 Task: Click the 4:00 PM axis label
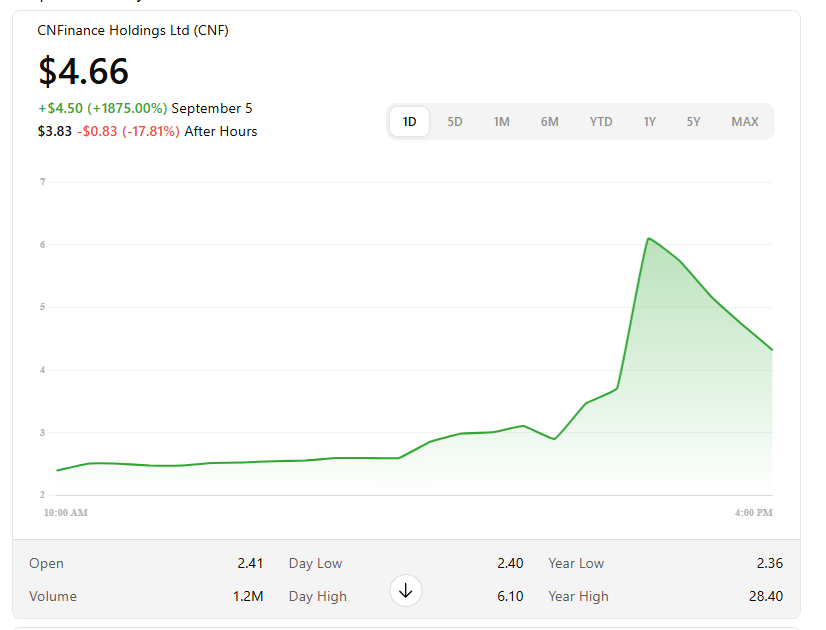coord(752,512)
